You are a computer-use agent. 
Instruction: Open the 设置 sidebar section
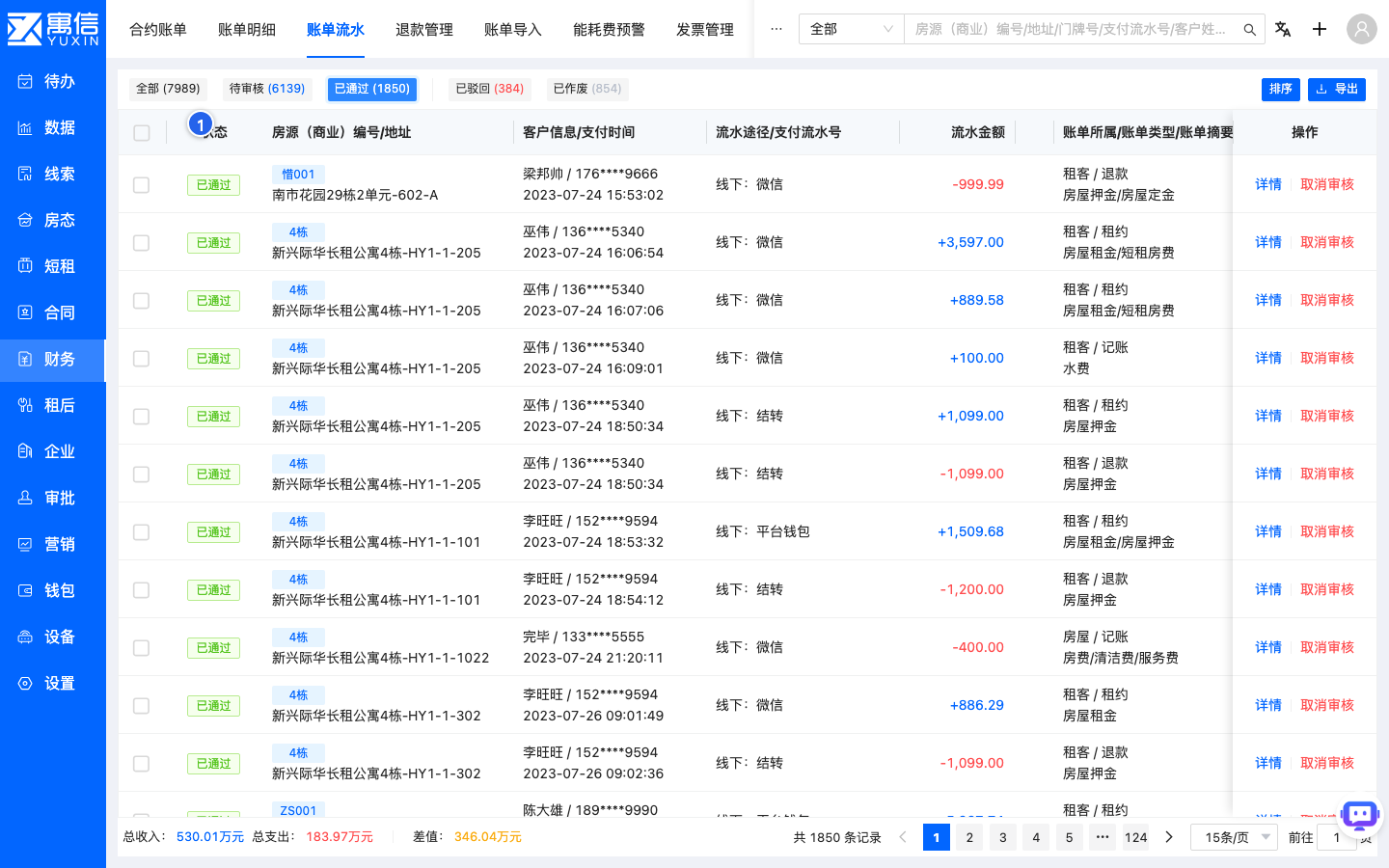[53, 684]
